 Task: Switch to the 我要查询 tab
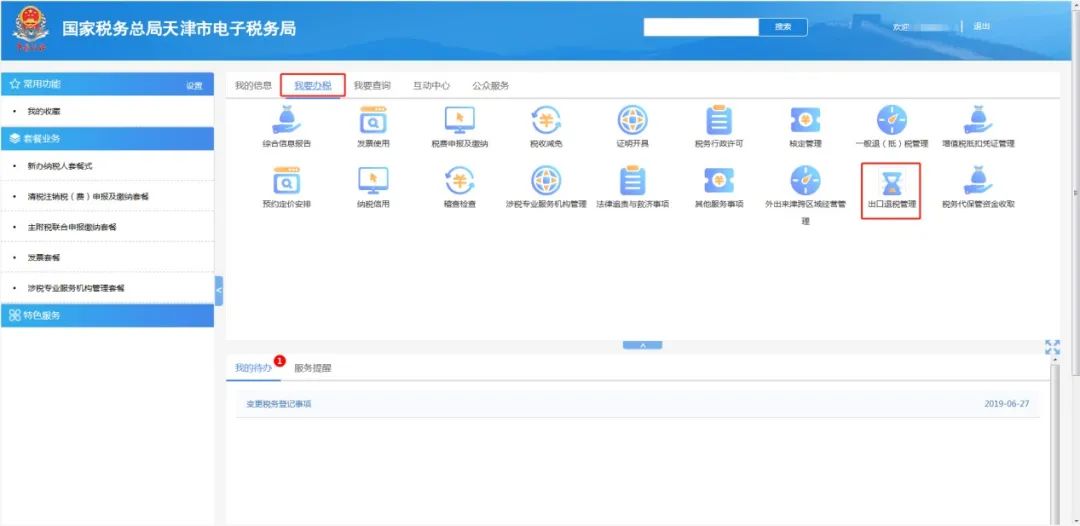[372, 86]
